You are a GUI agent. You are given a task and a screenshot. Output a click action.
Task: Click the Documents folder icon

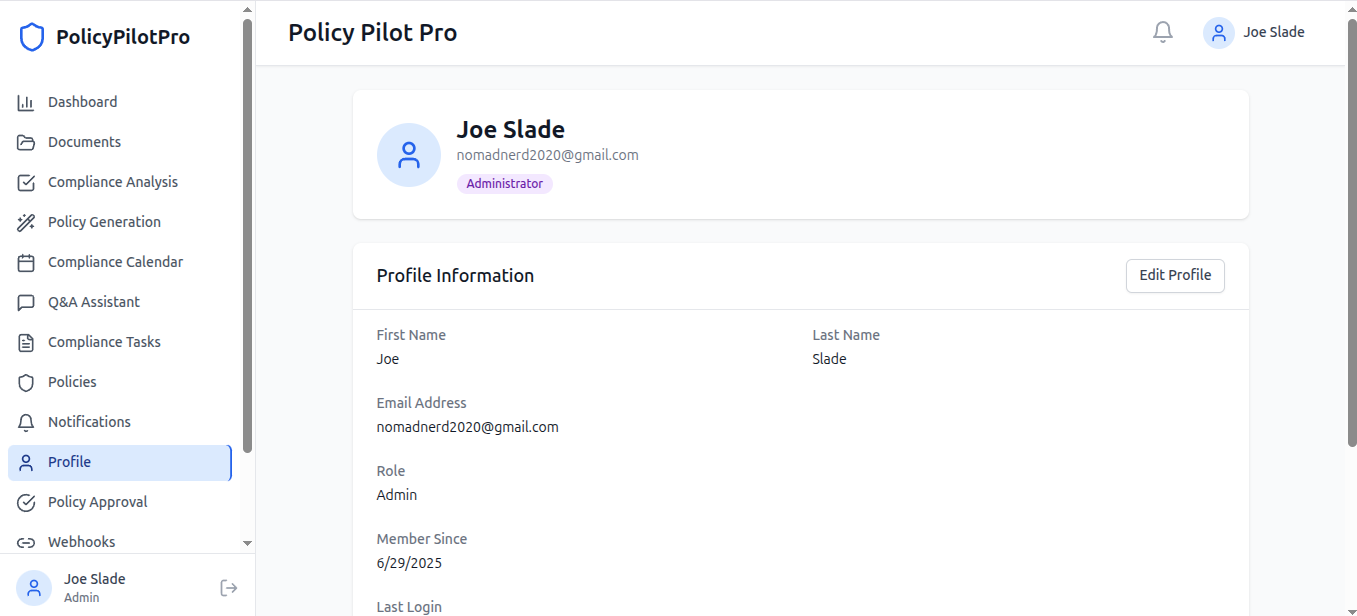tap(26, 142)
